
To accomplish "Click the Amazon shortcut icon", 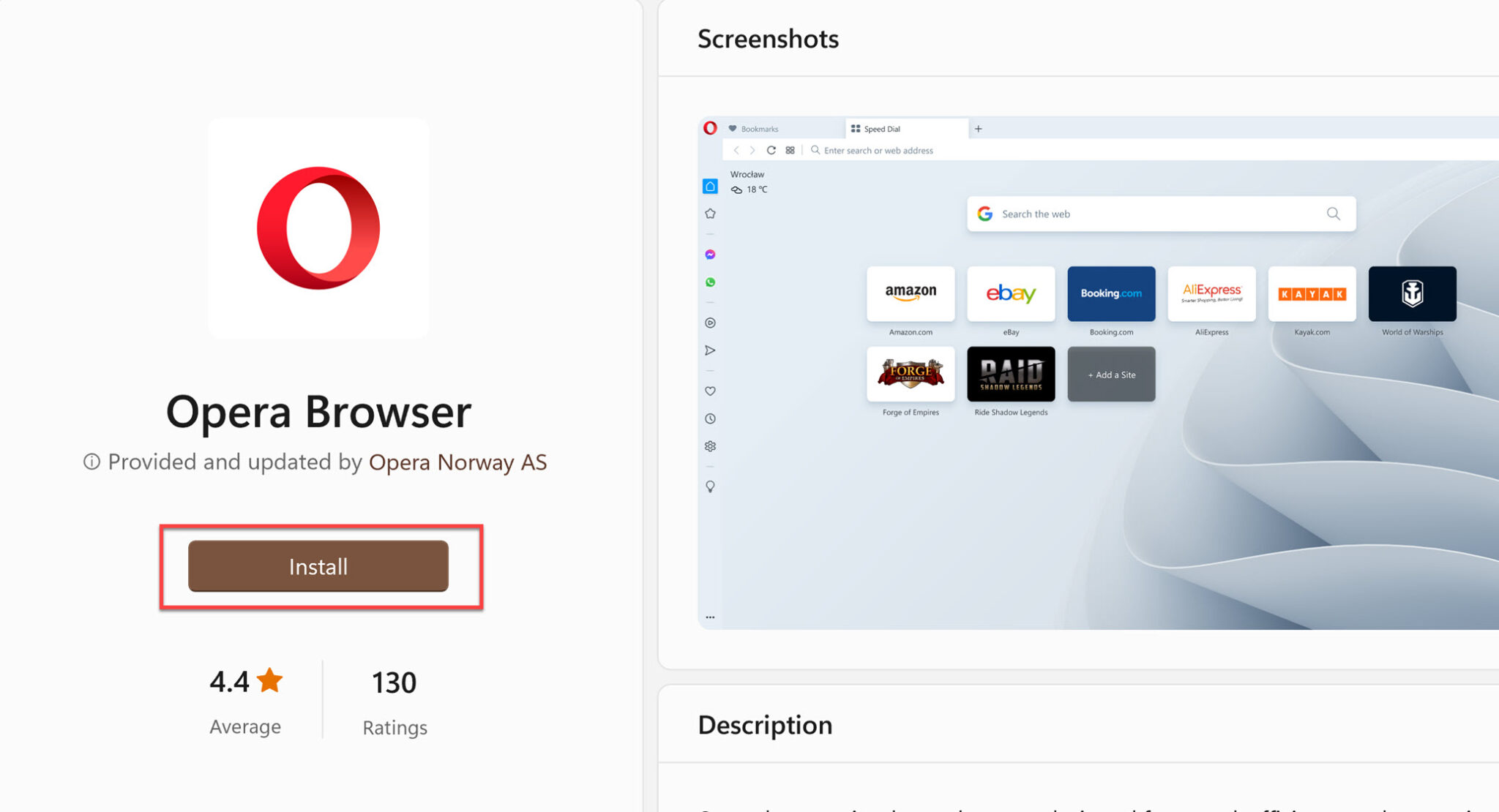I will coord(911,293).
